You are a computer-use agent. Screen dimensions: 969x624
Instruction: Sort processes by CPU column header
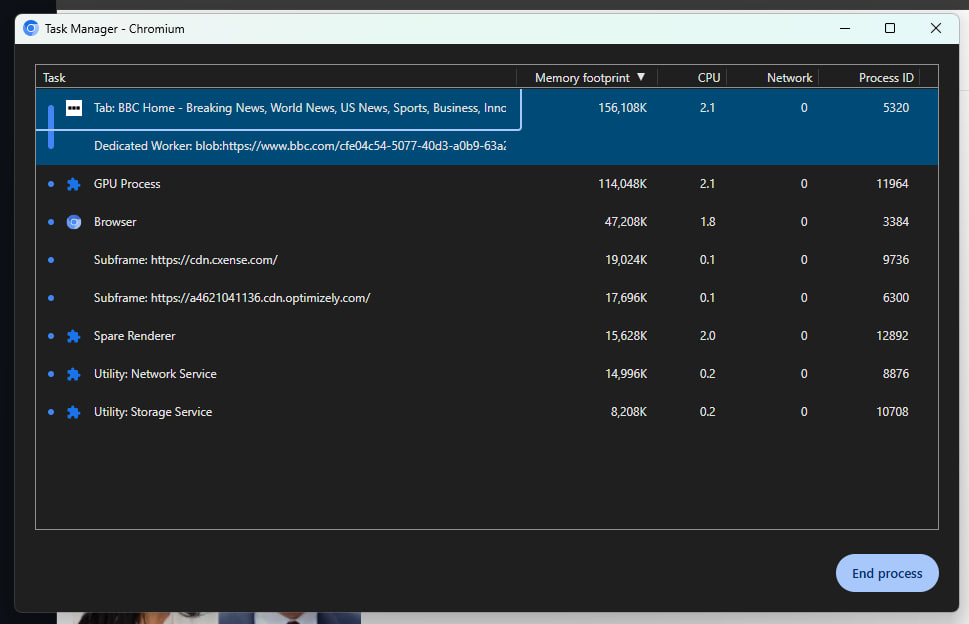pyautogui.click(x=708, y=78)
